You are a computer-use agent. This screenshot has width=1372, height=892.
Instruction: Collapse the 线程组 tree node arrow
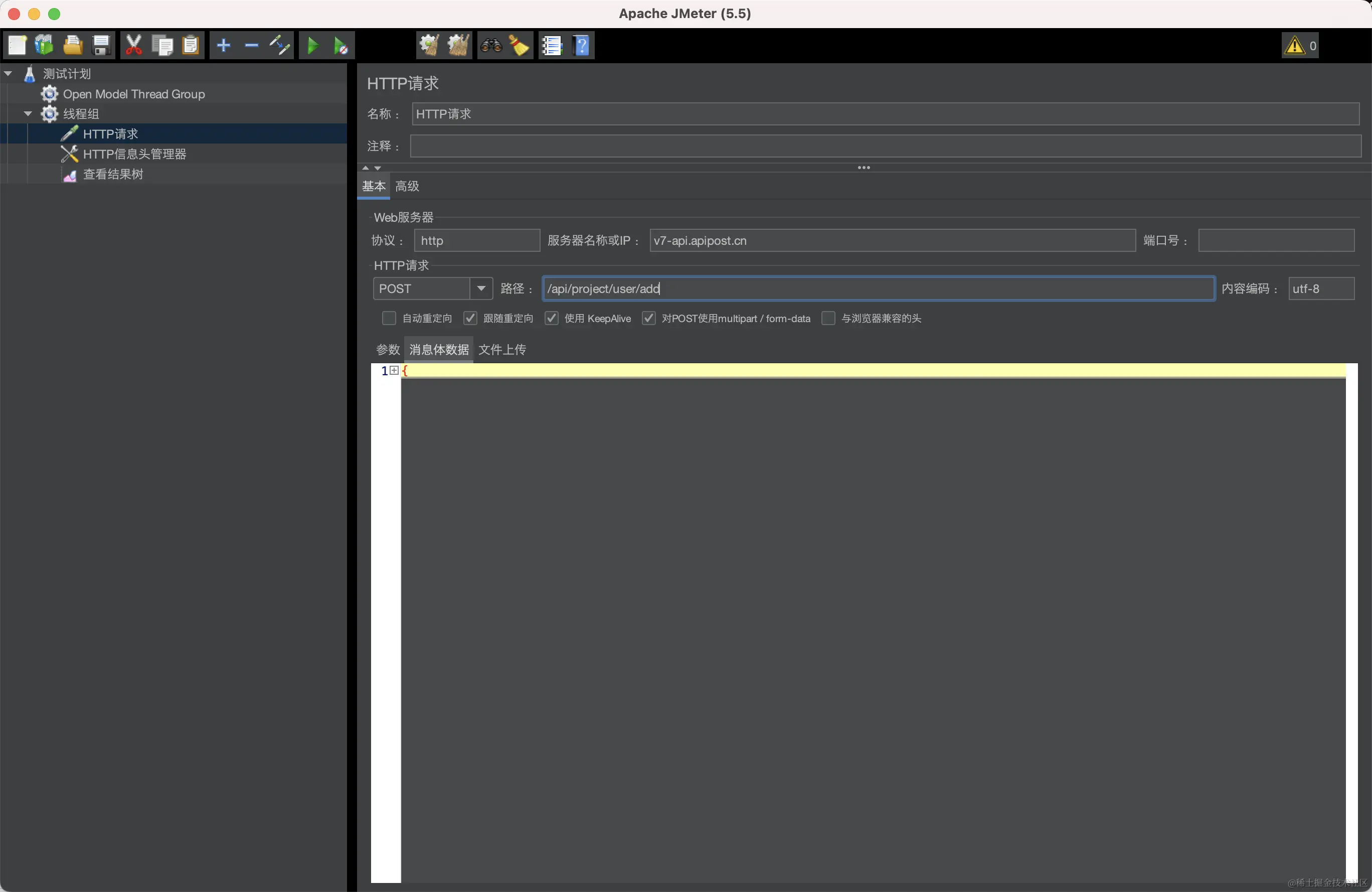click(28, 113)
